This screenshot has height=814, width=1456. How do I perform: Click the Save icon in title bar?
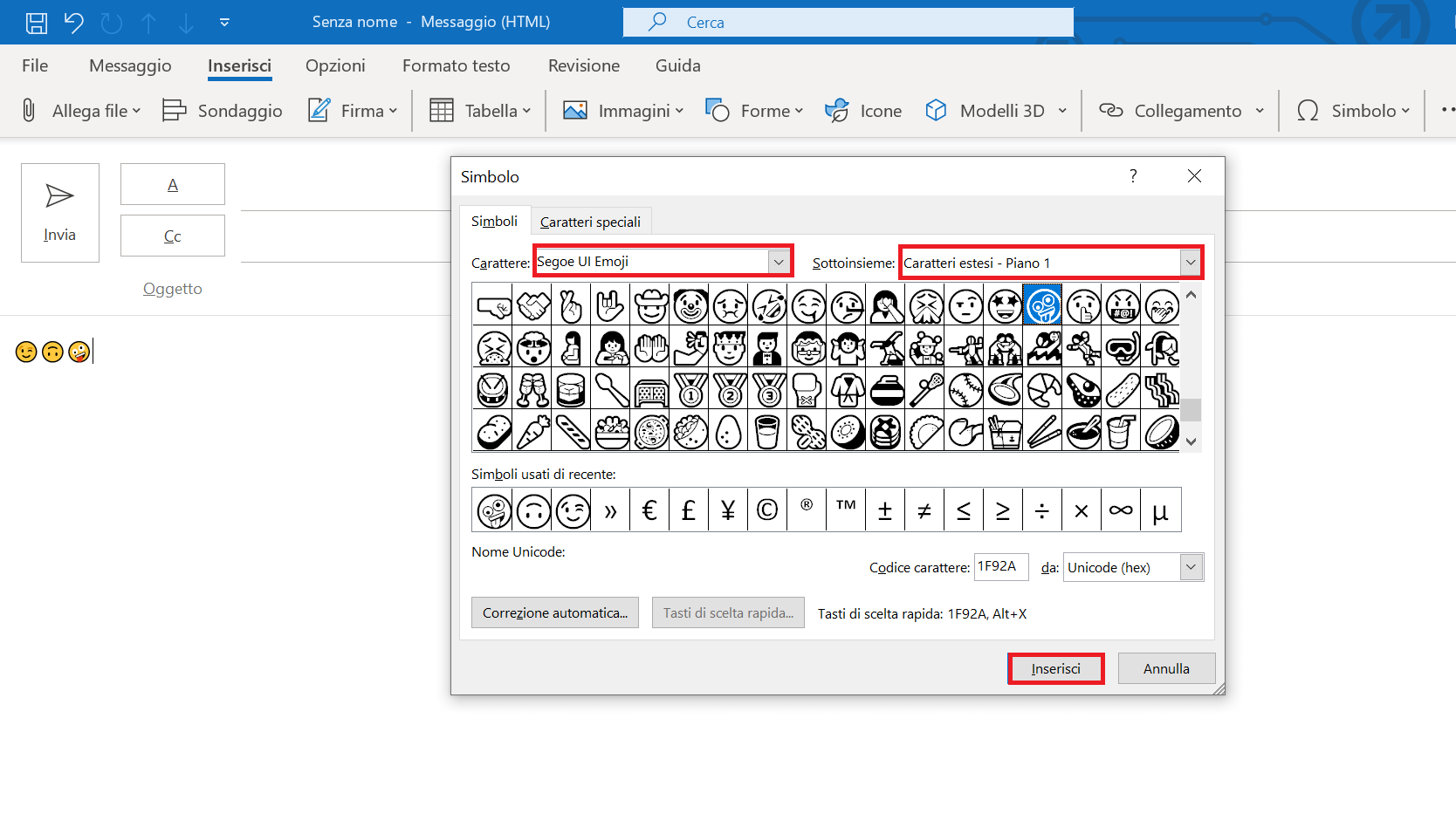coord(36,23)
